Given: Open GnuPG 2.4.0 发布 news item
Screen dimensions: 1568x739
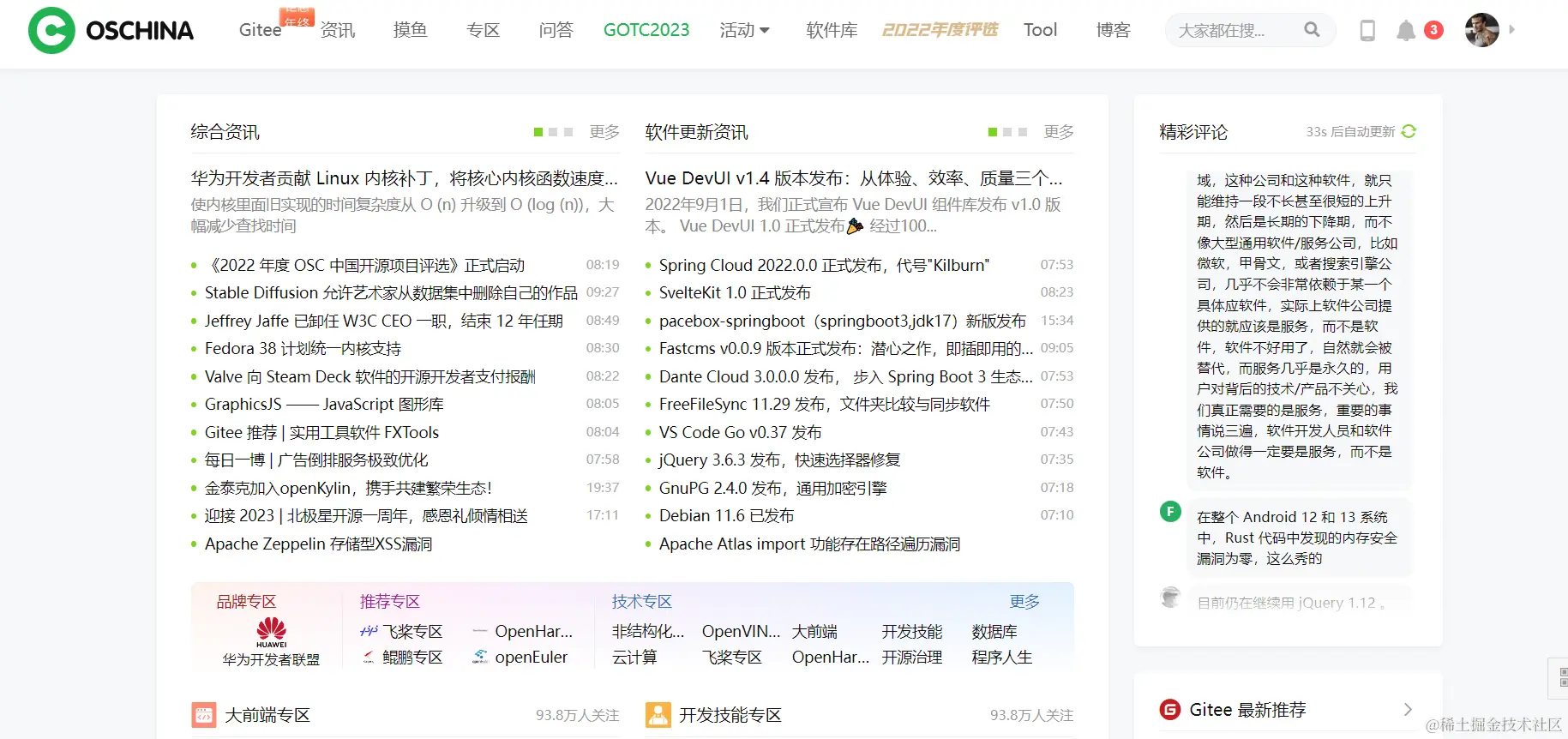Looking at the screenshot, I should 772,488.
